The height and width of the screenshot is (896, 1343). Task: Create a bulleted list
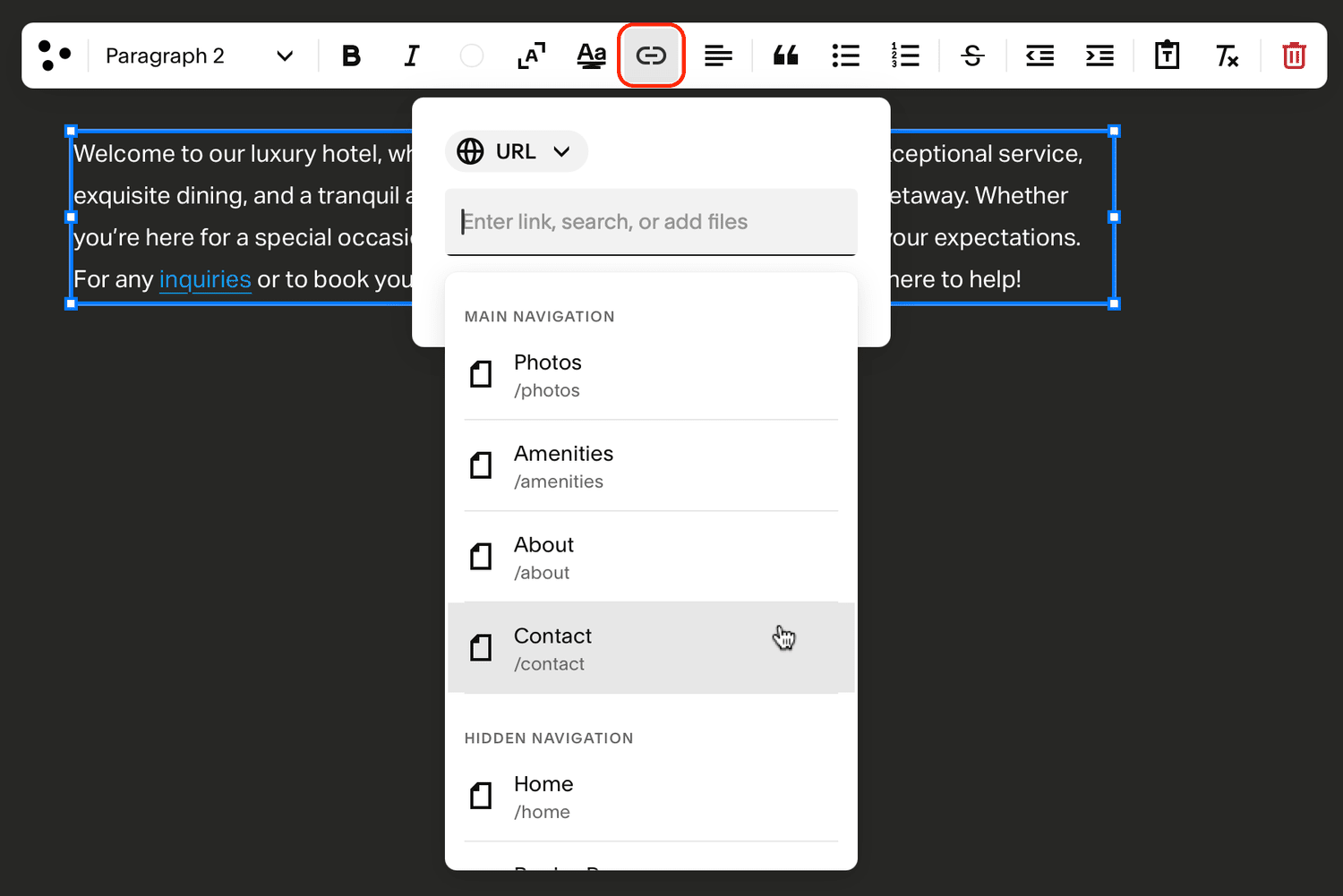(845, 55)
